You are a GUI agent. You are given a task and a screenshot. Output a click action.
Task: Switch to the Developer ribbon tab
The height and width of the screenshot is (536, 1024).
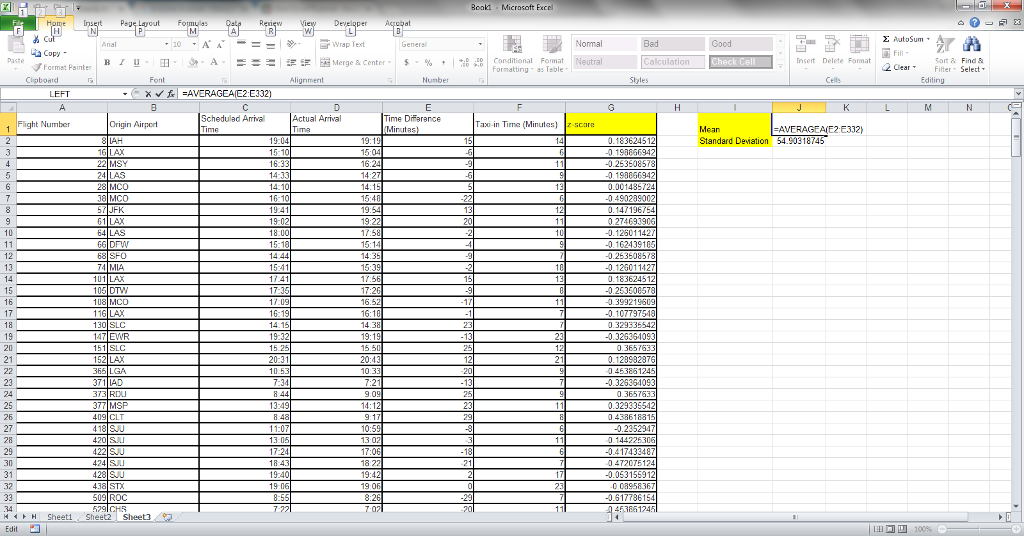(x=351, y=24)
